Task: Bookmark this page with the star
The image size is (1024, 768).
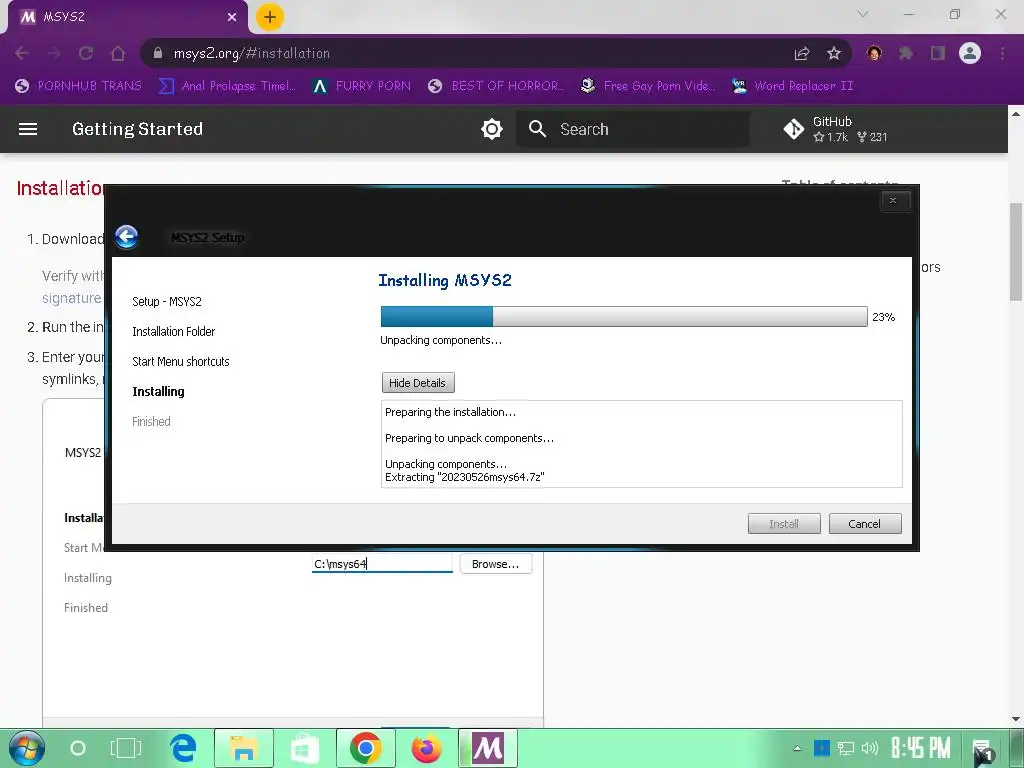Action: tap(834, 54)
